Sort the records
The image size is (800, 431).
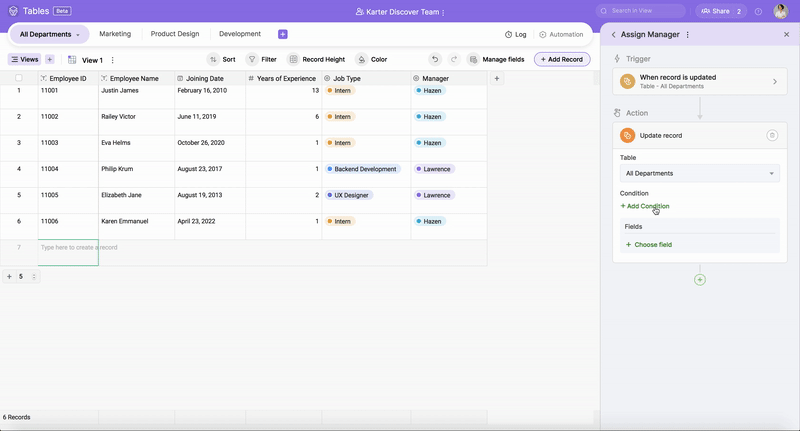pyautogui.click(x=222, y=60)
